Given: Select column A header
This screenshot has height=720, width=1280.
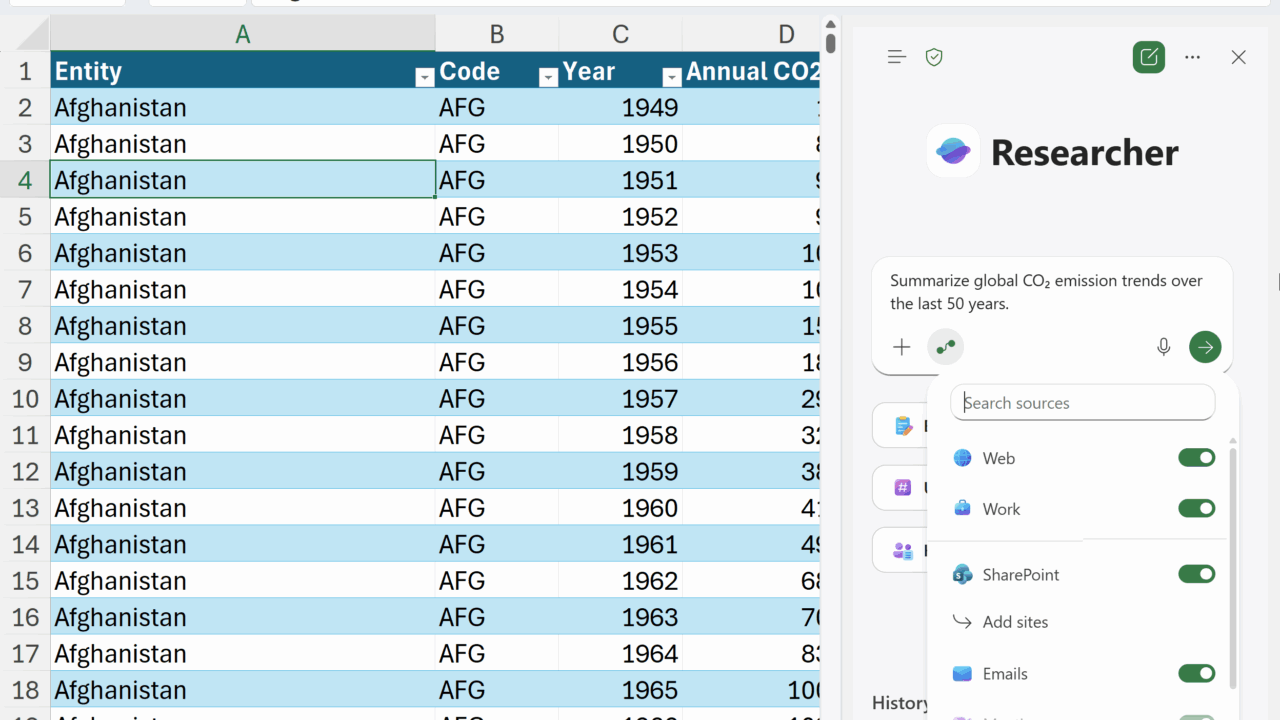Looking at the screenshot, I should coord(242,35).
